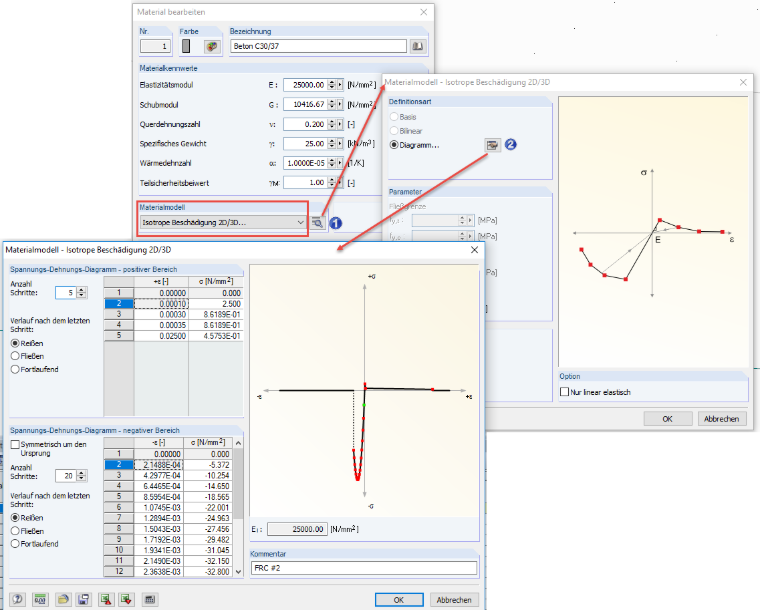Image resolution: width=760 pixels, height=610 pixels.
Task: Click the Nr. field with value 1
Action: click(x=155, y=47)
